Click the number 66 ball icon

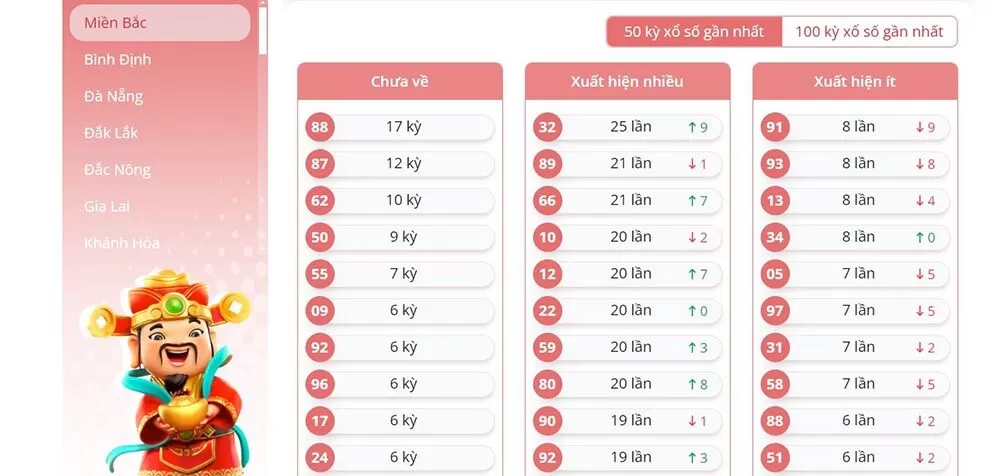pyautogui.click(x=547, y=201)
